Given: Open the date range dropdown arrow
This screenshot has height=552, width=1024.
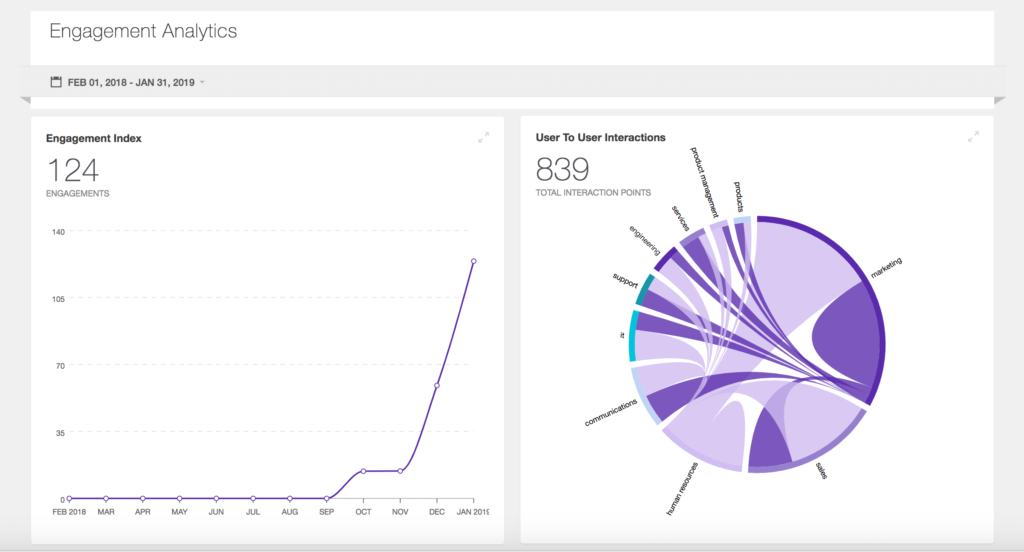Looking at the screenshot, I should pos(202,82).
